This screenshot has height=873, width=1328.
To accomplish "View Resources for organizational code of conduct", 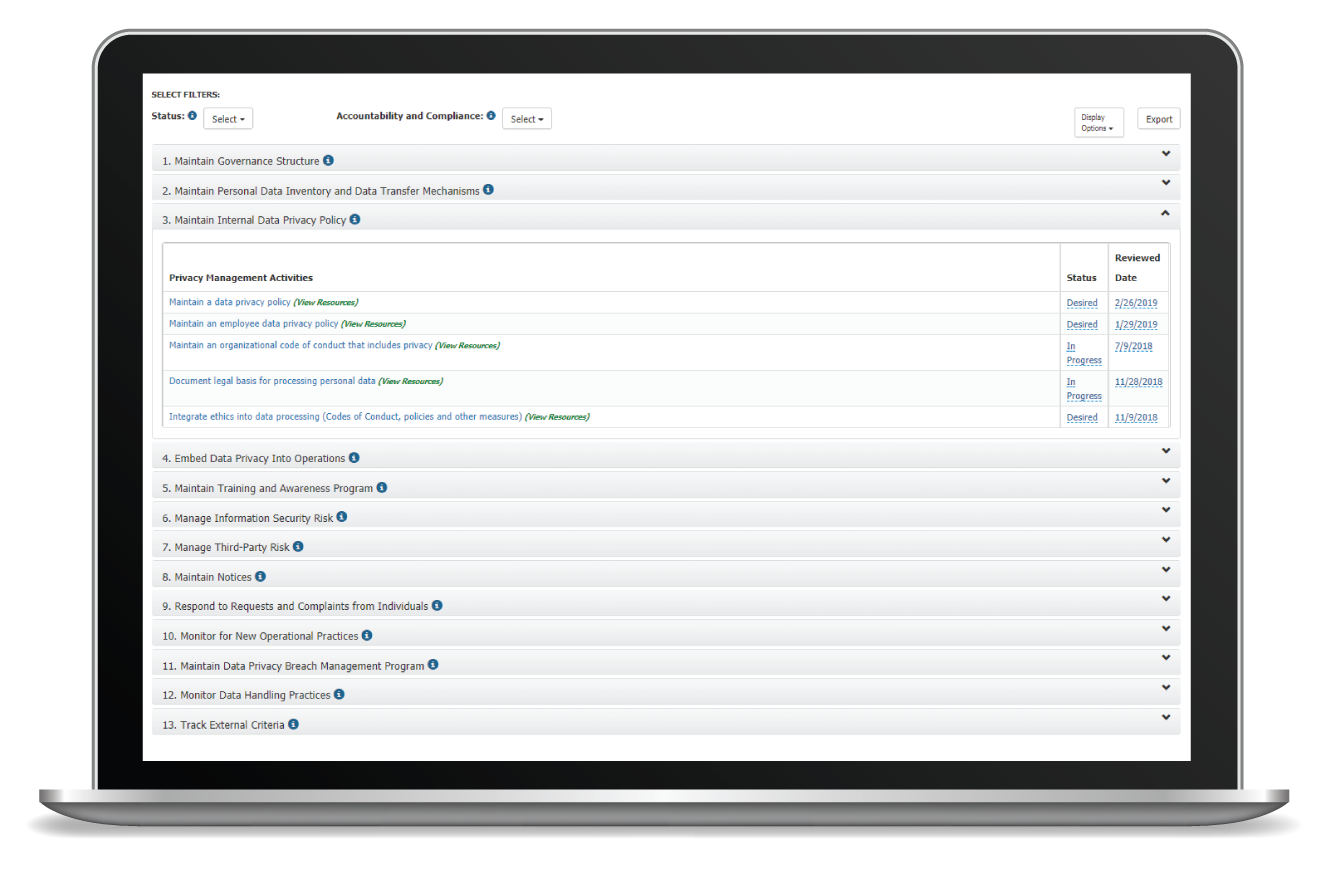I will (468, 345).
